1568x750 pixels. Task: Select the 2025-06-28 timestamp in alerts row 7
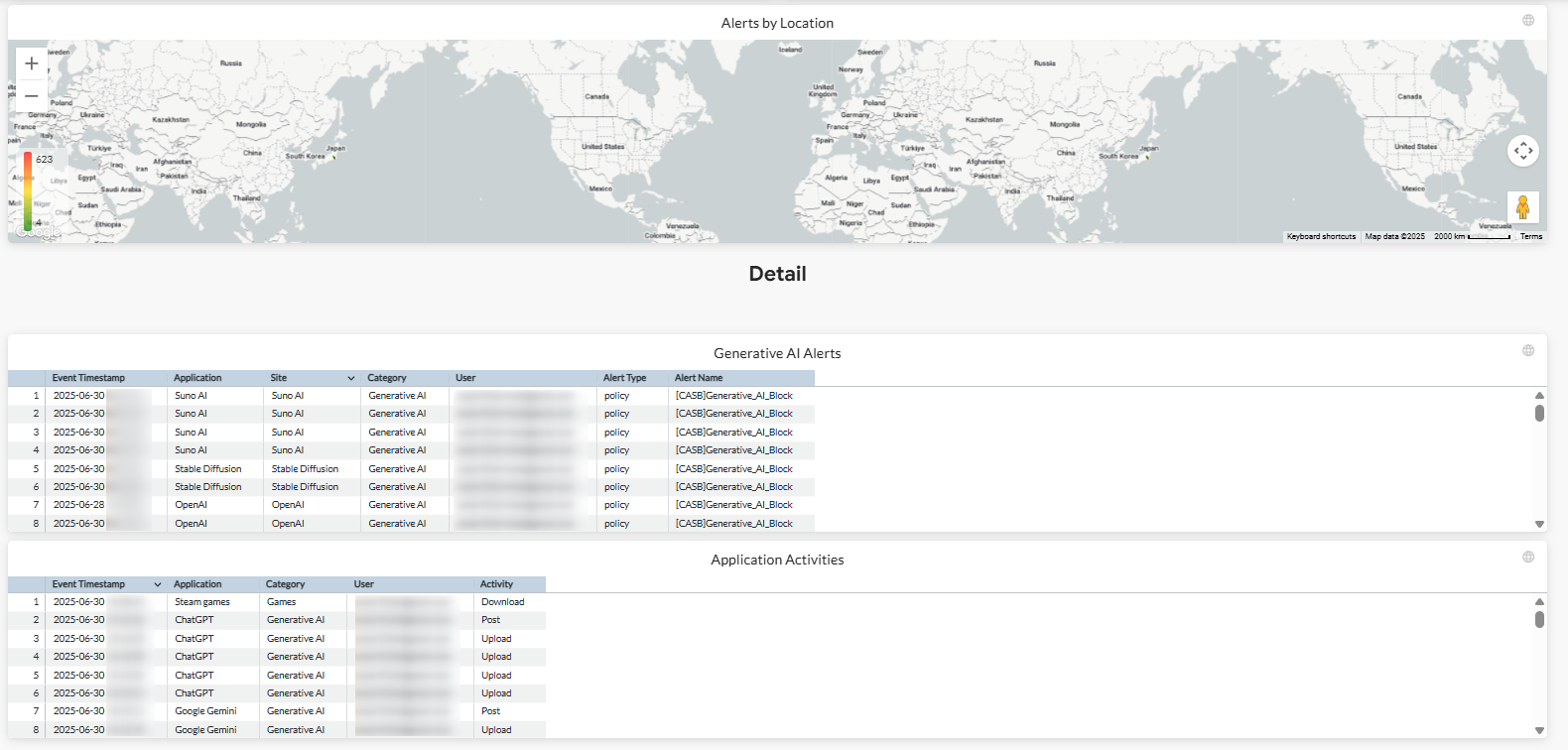click(x=78, y=505)
